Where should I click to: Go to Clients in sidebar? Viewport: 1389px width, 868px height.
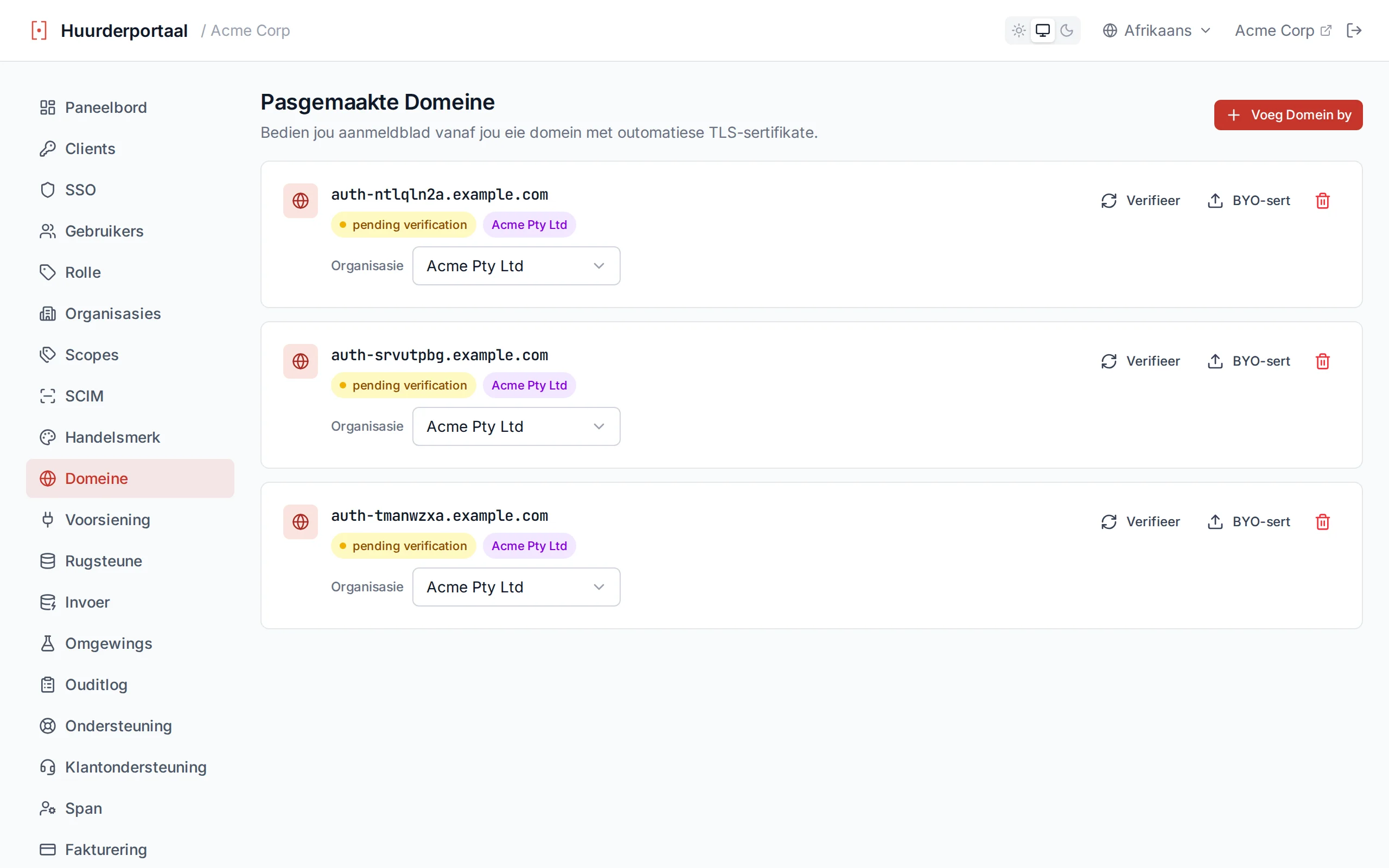[130, 149]
